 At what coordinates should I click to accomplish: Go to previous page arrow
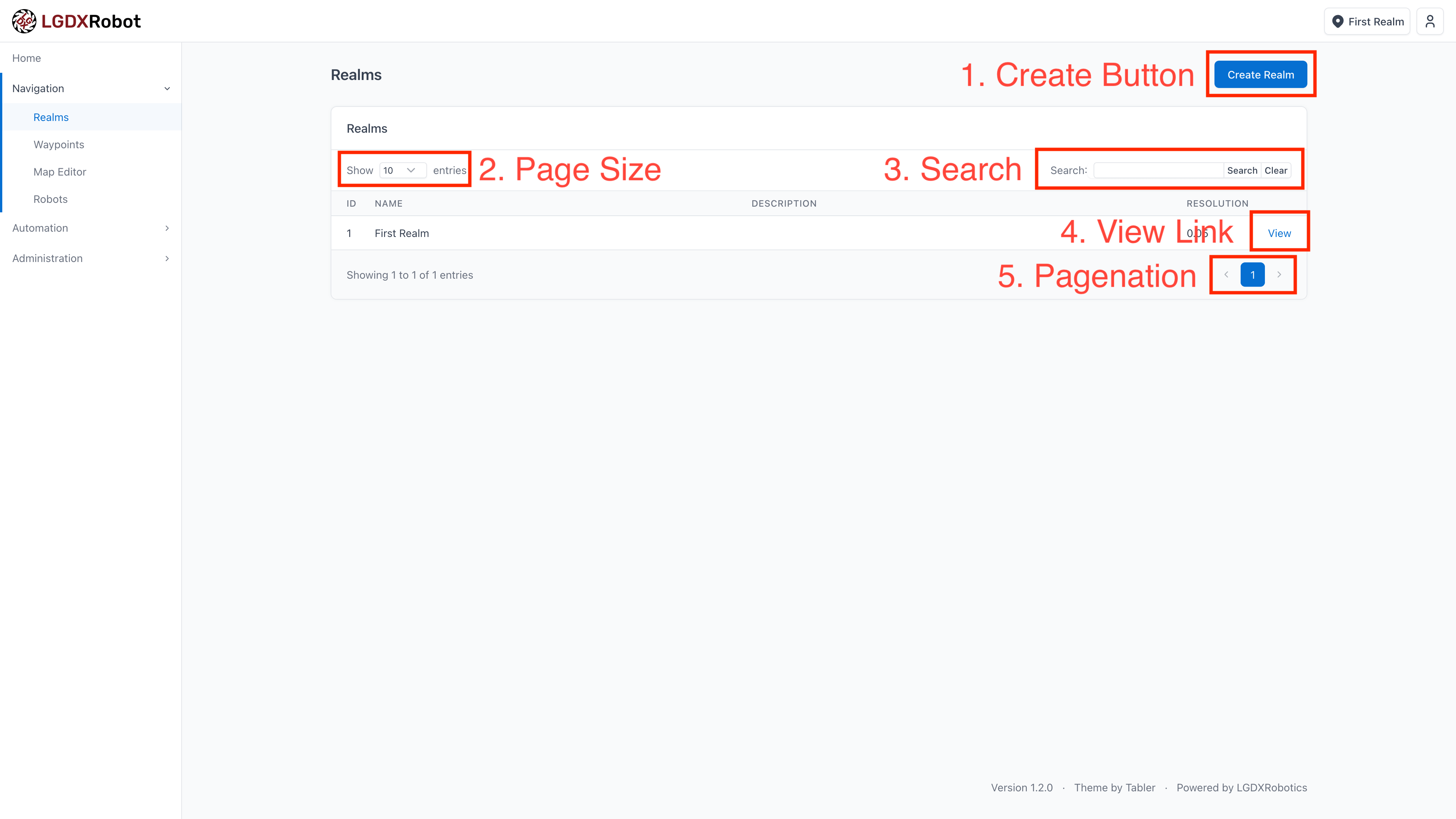(1226, 275)
